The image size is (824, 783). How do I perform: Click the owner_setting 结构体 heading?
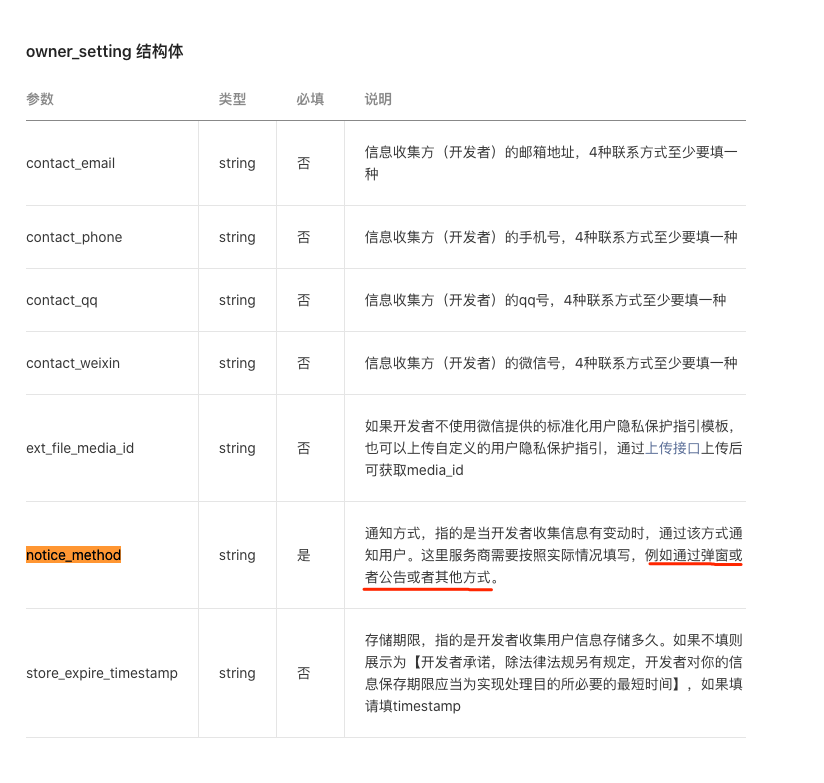coord(105,51)
